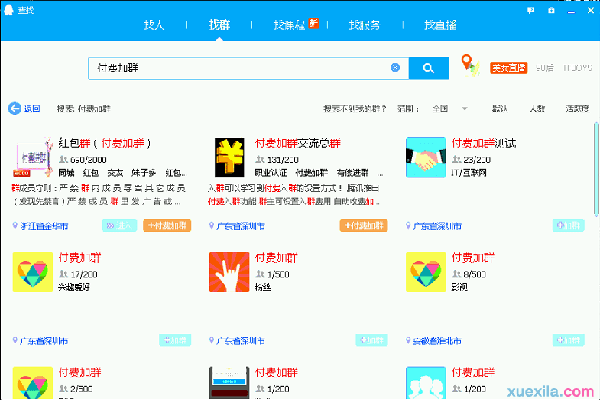Click the 粉丝 tag
This screenshot has height=400, width=600.
point(263,287)
